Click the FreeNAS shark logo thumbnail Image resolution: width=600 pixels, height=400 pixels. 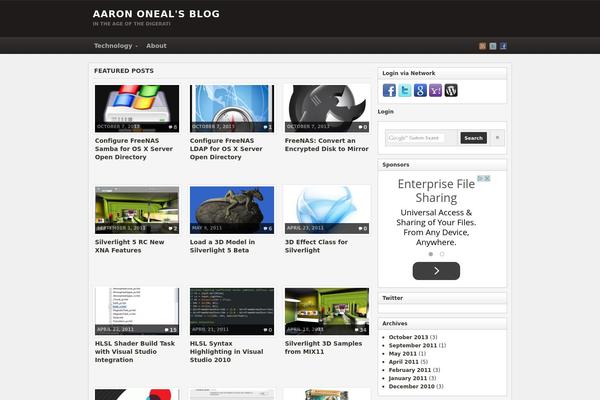click(327, 109)
